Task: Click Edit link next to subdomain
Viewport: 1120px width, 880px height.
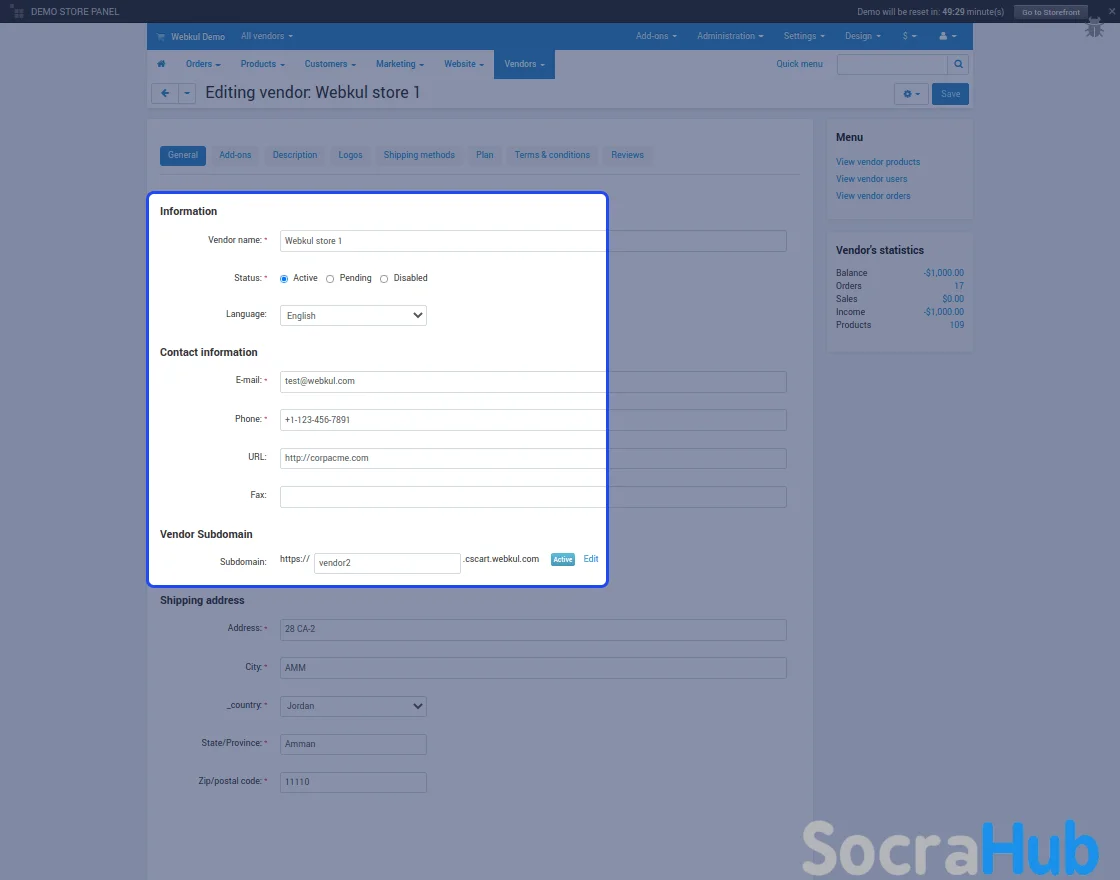Action: 591,559
